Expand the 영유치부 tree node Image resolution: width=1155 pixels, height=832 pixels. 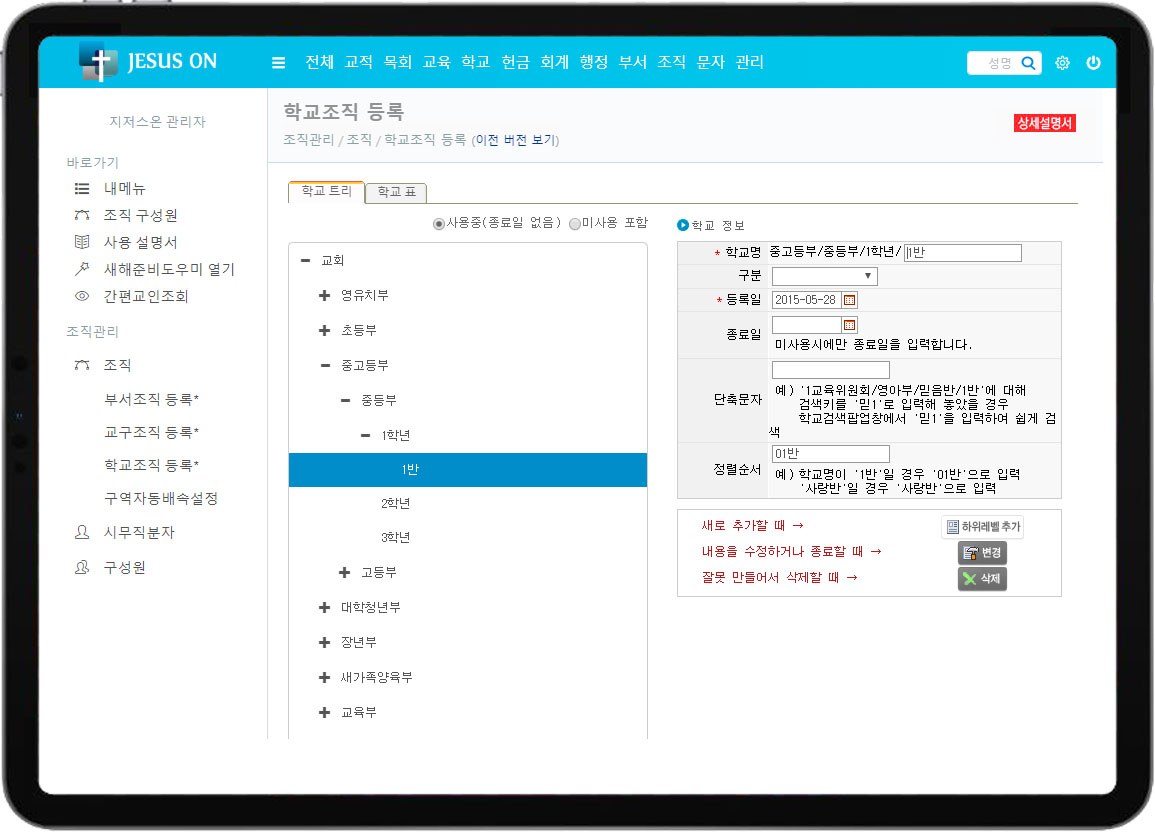tap(324, 295)
